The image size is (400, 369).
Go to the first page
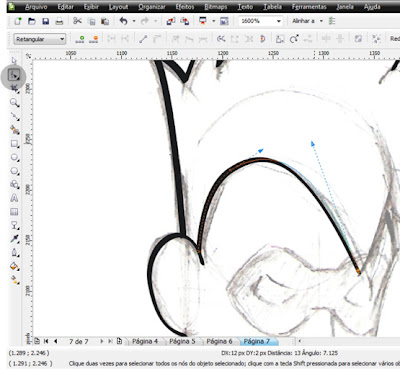tap(46, 341)
